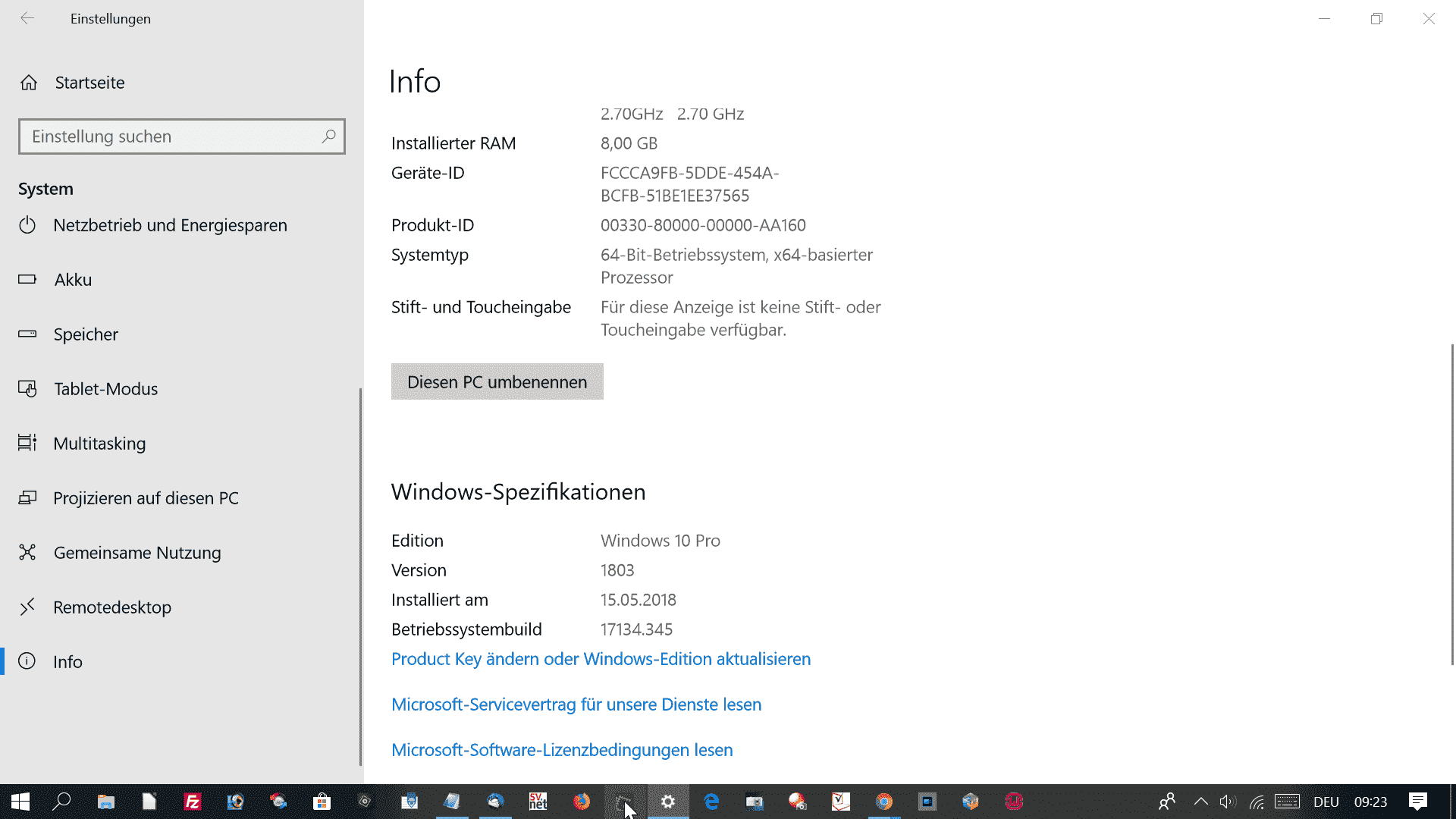Open the People icon in the system tray

pyautogui.click(x=1167, y=802)
